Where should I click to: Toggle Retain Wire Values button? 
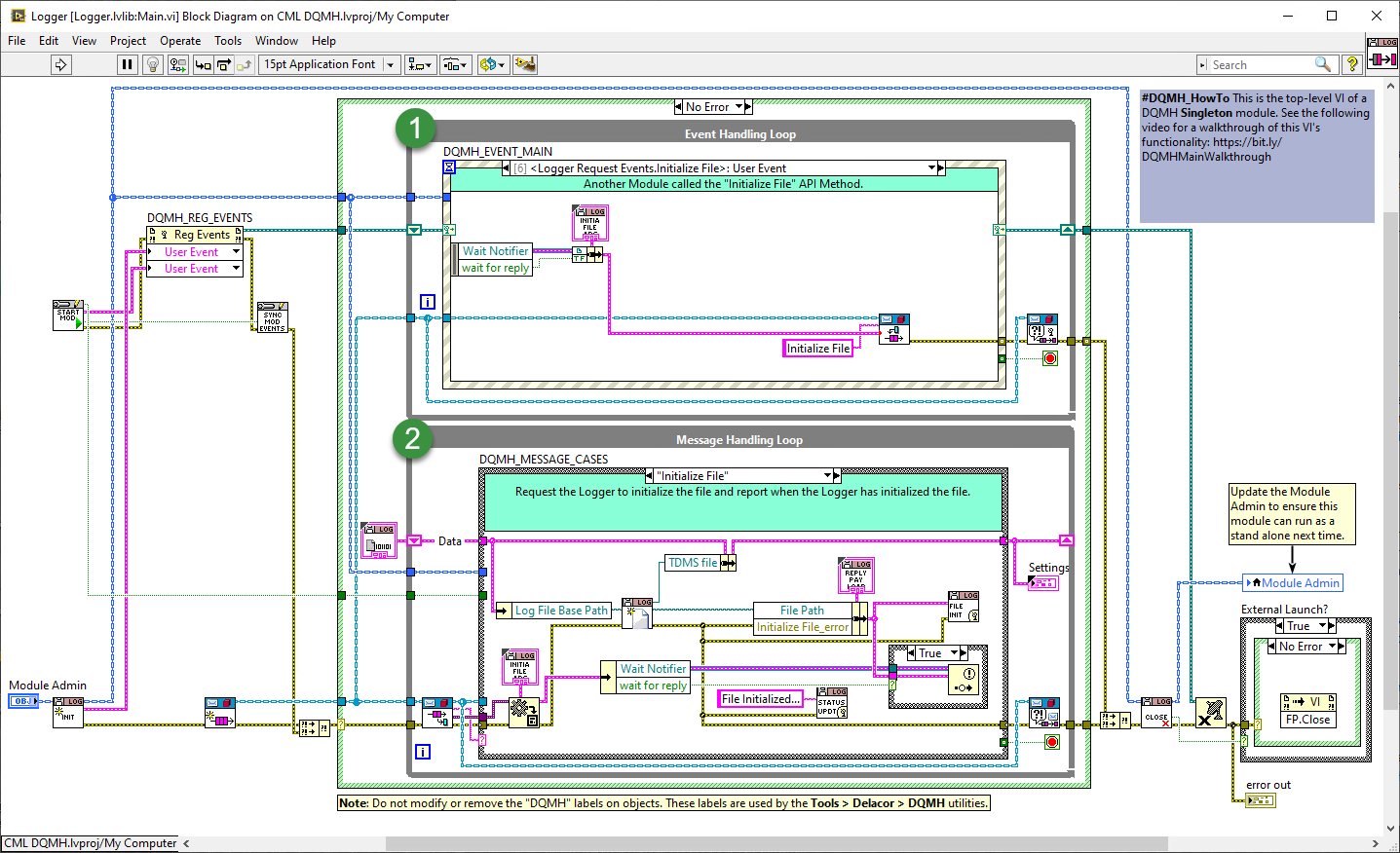(x=177, y=64)
